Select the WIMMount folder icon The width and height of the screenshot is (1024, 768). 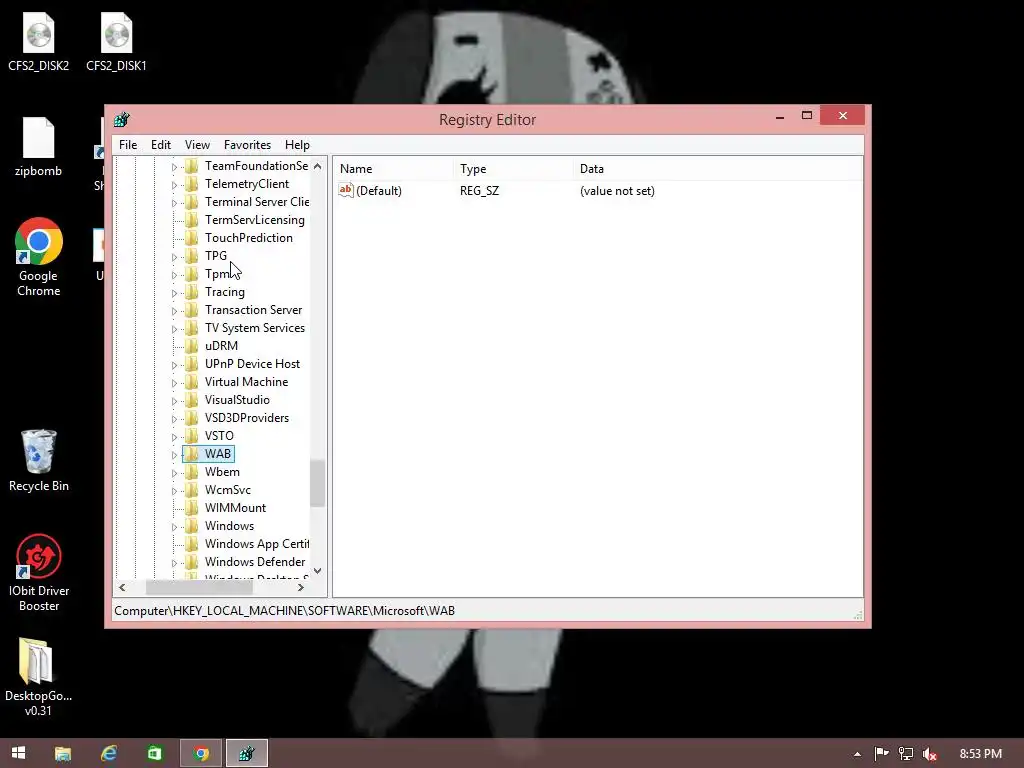click(x=191, y=508)
